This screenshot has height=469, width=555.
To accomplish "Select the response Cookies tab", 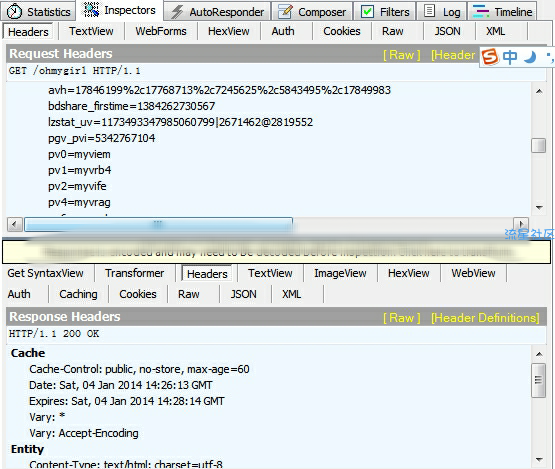I will tap(138, 294).
